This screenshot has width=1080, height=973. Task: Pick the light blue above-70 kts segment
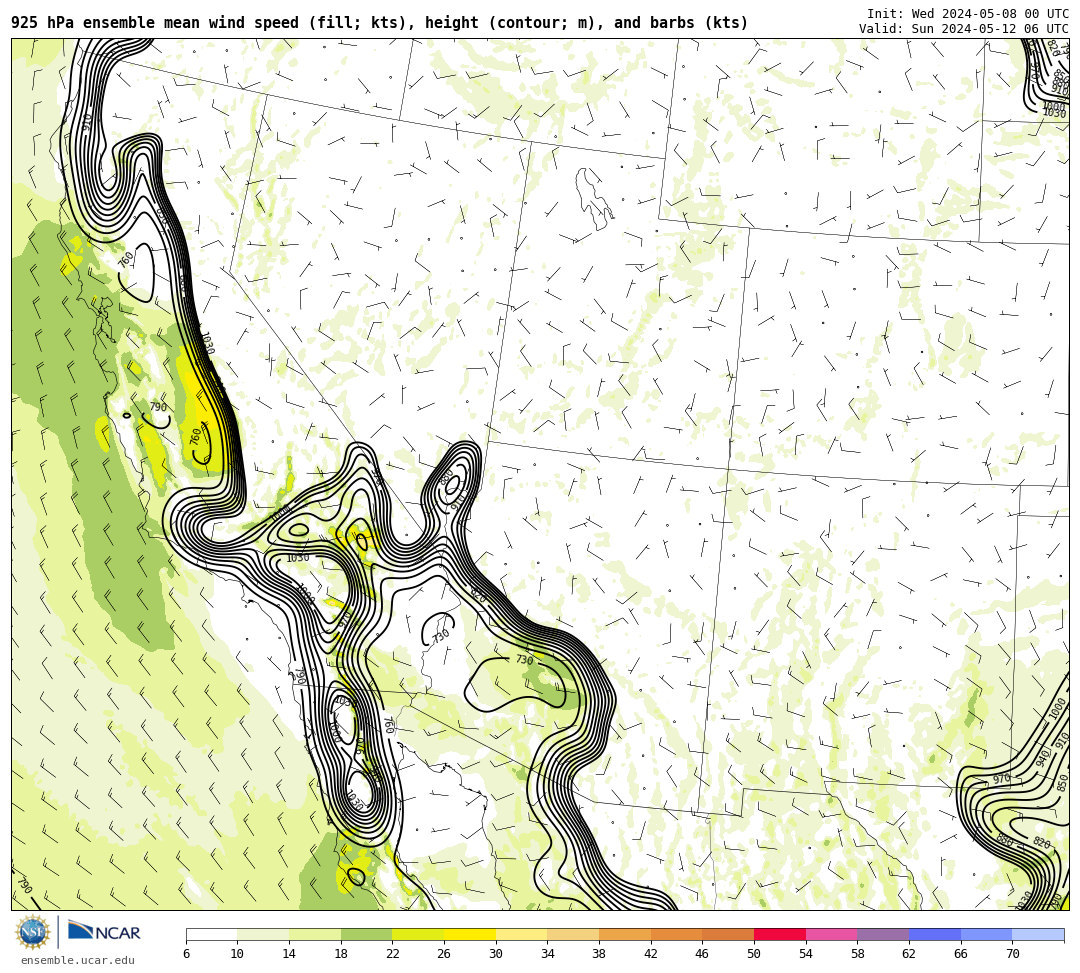point(1038,934)
